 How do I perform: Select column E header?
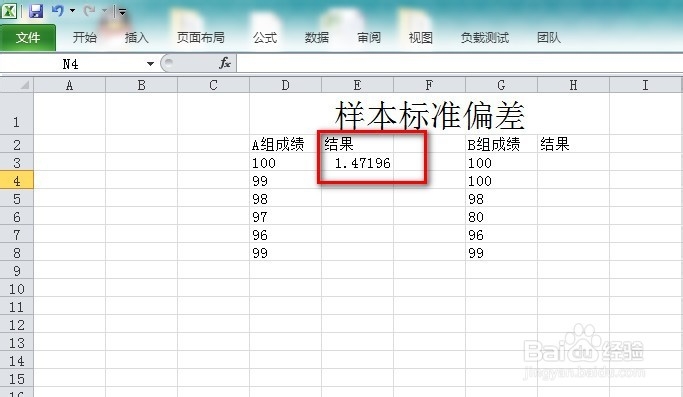358,85
